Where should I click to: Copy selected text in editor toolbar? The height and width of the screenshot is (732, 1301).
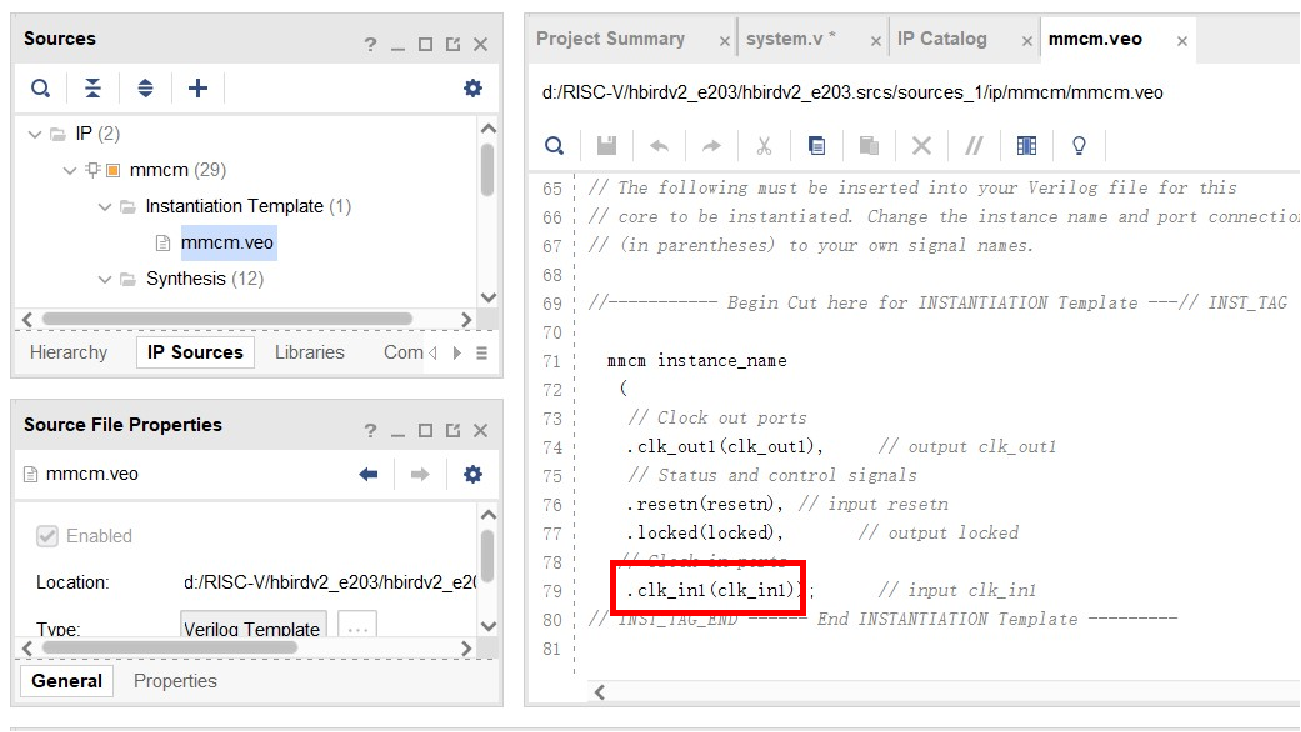click(817, 146)
